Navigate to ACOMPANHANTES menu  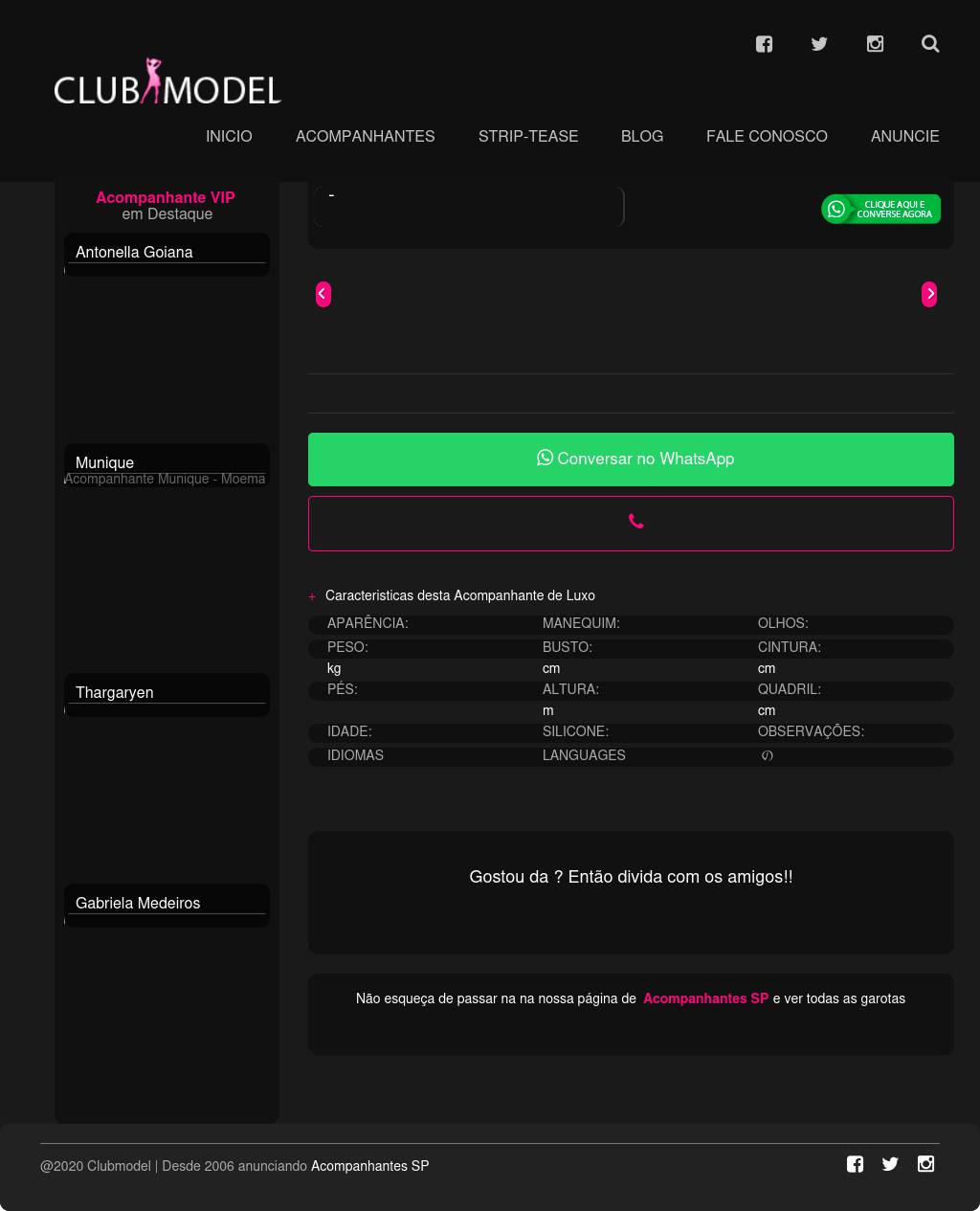[x=365, y=137]
